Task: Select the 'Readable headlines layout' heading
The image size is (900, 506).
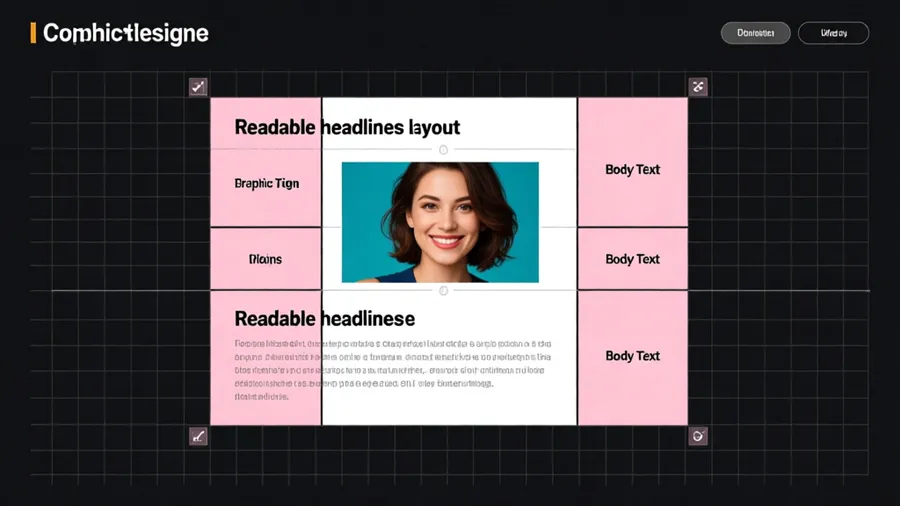Action: pos(347,127)
